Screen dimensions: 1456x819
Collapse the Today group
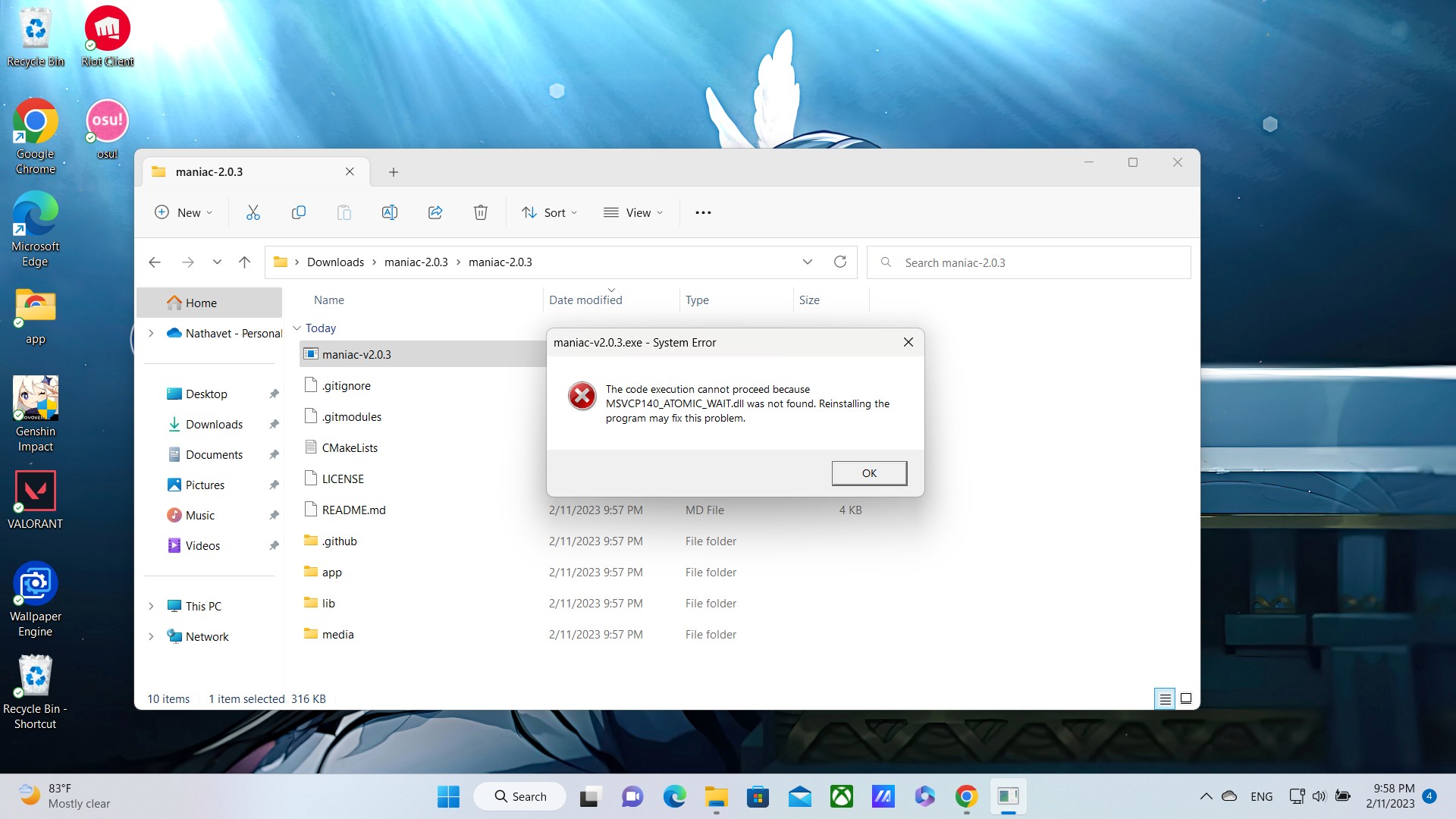coord(297,328)
